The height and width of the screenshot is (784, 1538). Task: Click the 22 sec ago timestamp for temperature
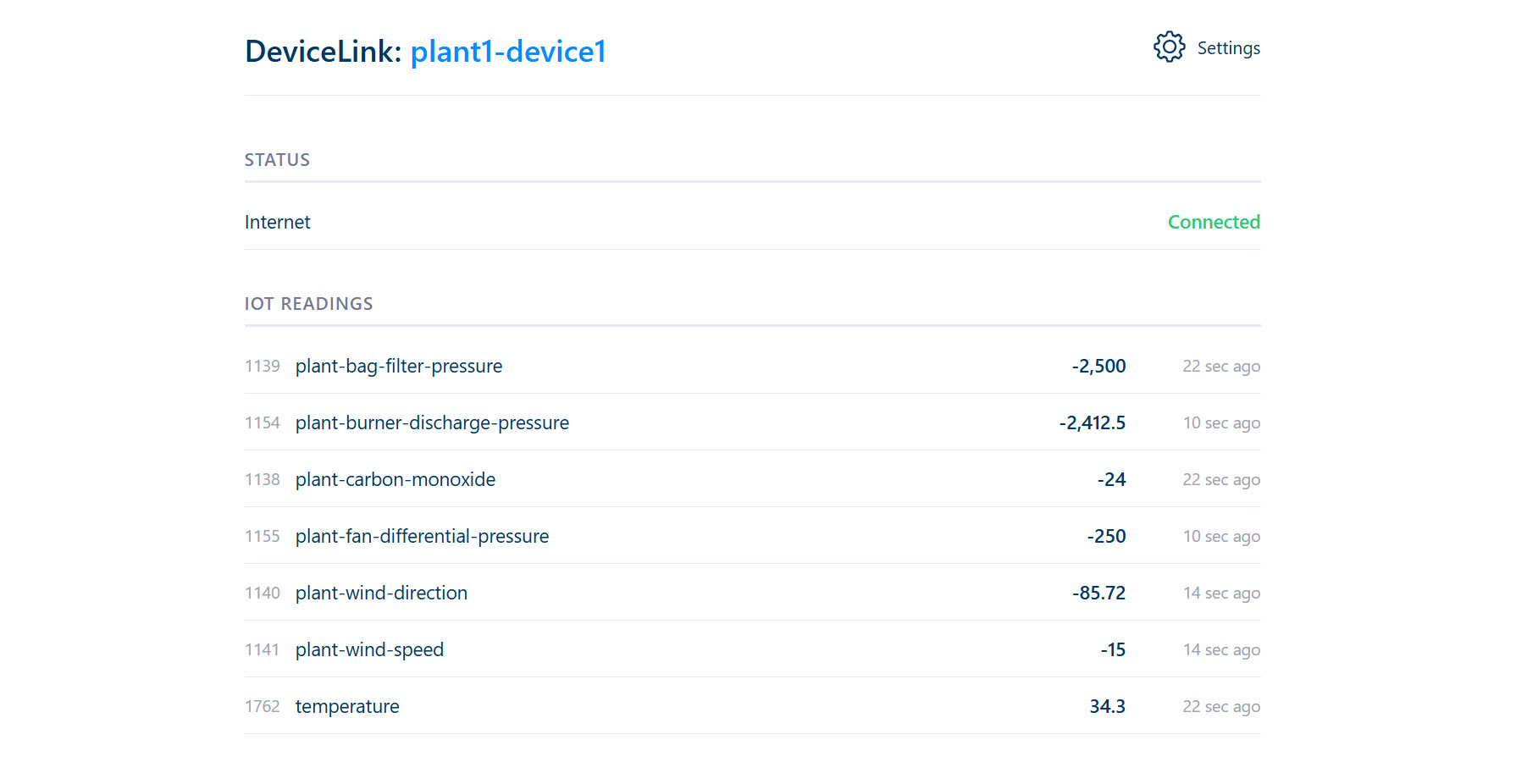coord(1220,706)
